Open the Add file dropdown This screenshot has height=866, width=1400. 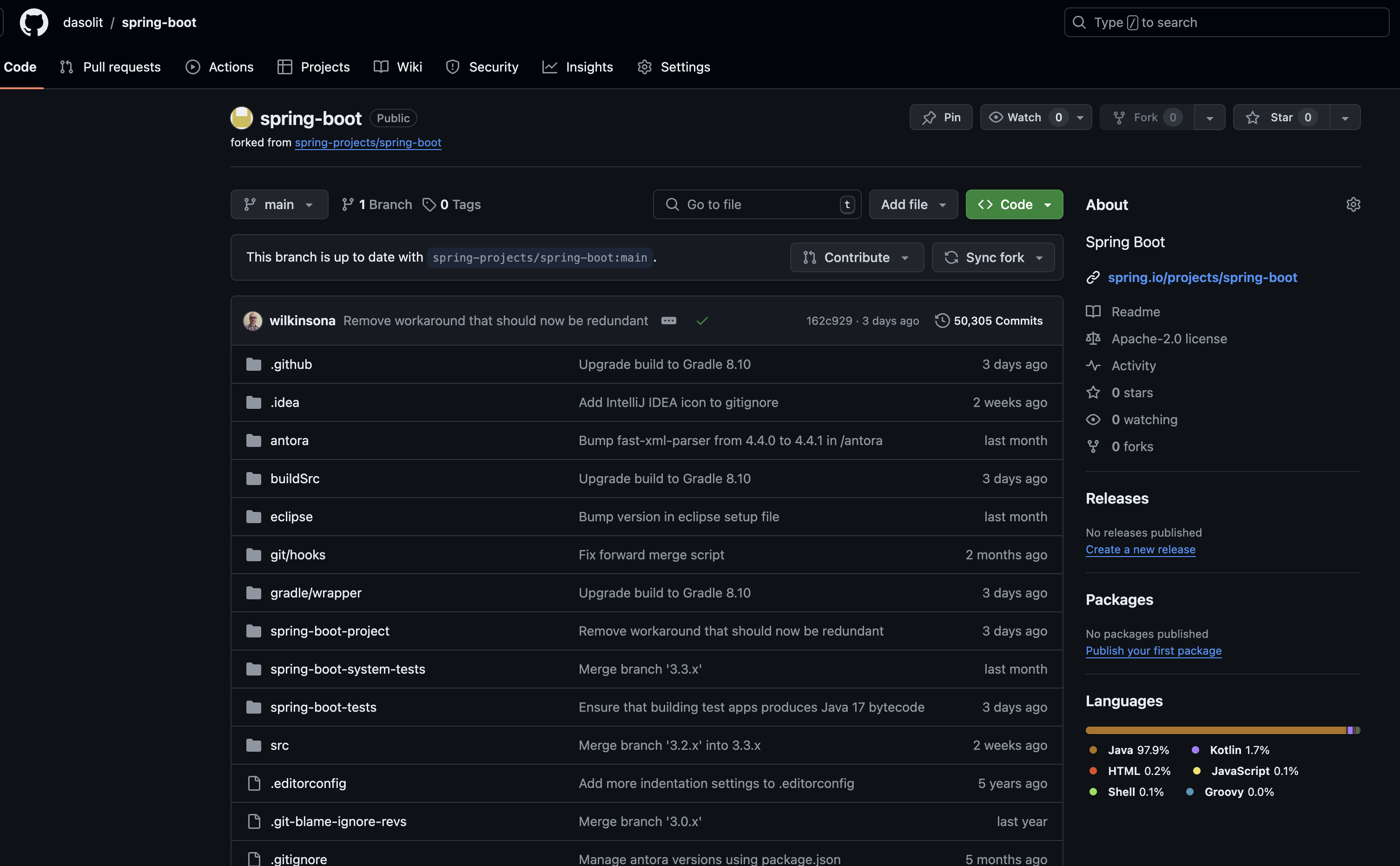click(x=912, y=204)
